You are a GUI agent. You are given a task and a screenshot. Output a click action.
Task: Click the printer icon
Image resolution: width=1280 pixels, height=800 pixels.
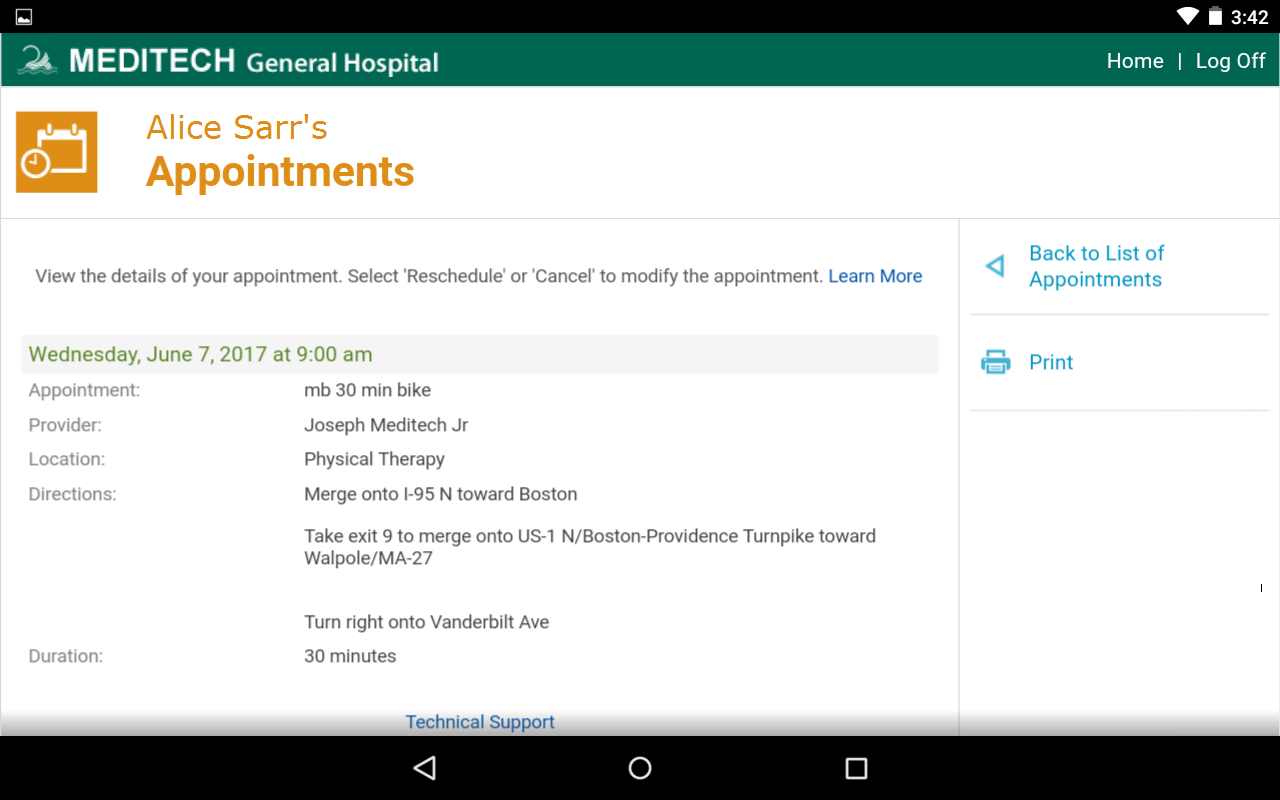(995, 362)
